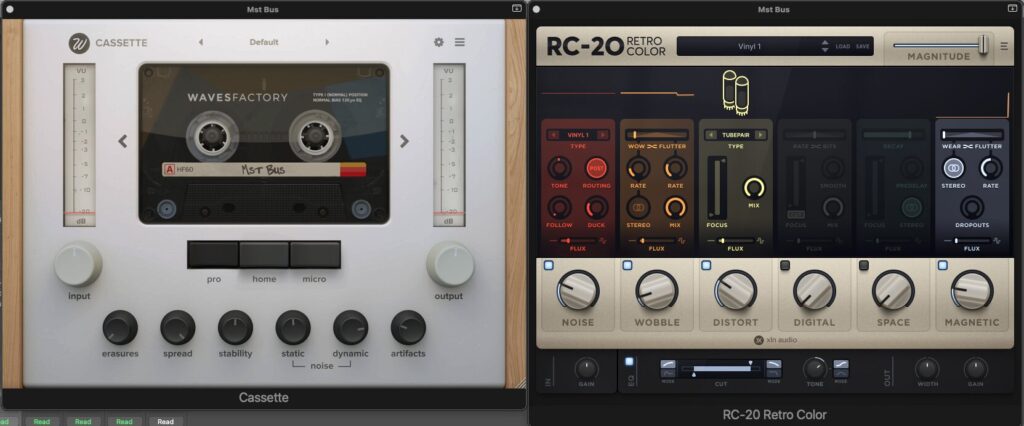The width and height of the screenshot is (1024, 426).
Task: Click the xln audio logo
Action: (775, 340)
